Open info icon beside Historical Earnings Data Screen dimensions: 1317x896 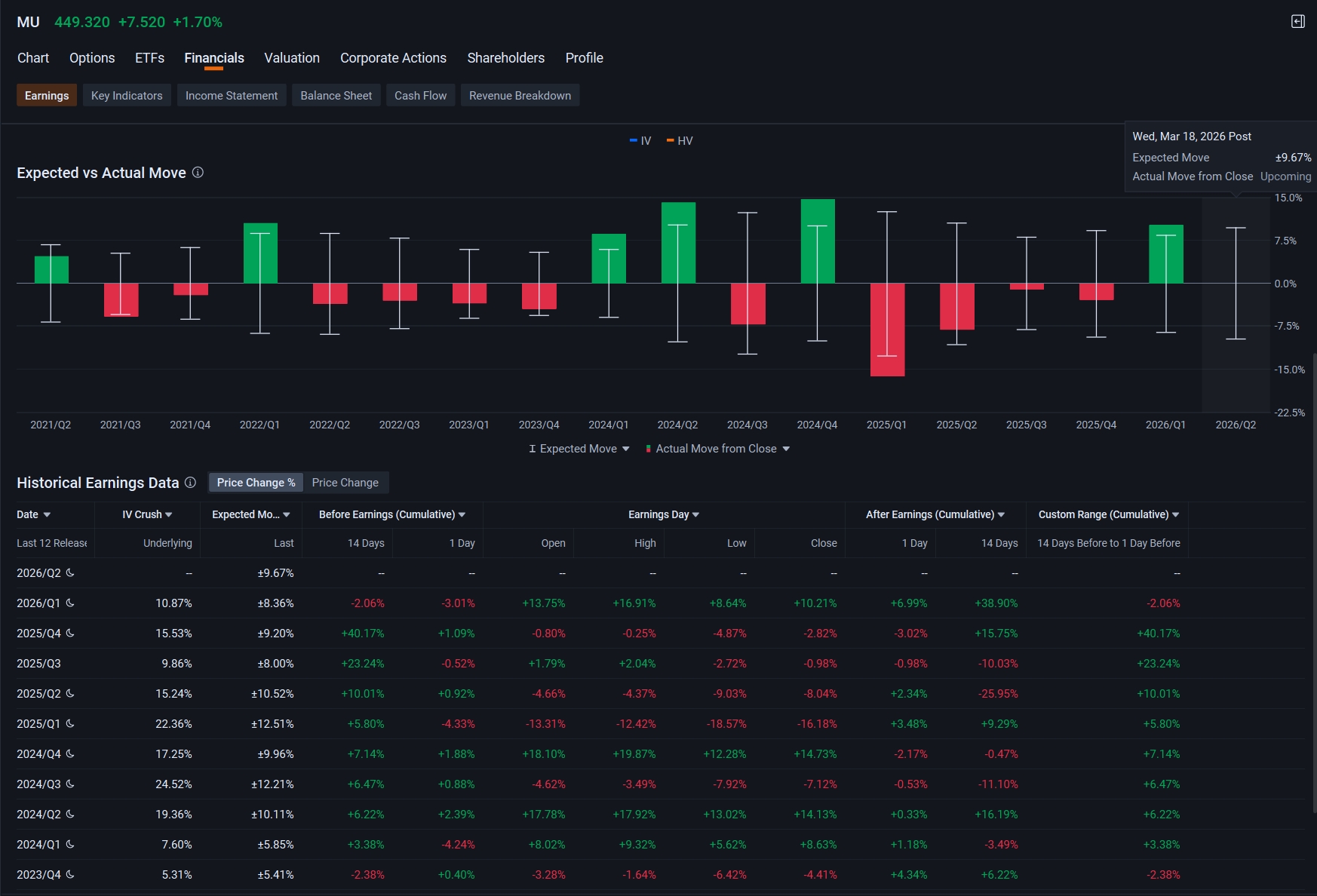tap(191, 483)
